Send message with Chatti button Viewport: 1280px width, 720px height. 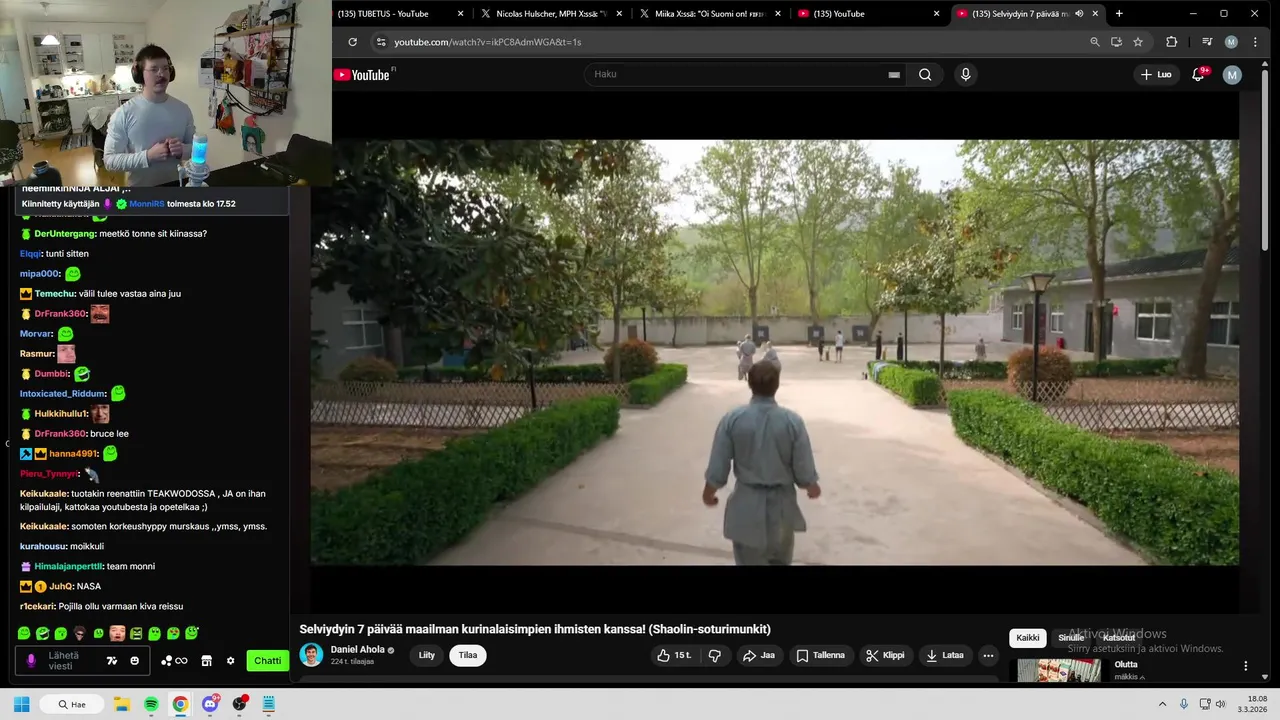pyautogui.click(x=268, y=661)
